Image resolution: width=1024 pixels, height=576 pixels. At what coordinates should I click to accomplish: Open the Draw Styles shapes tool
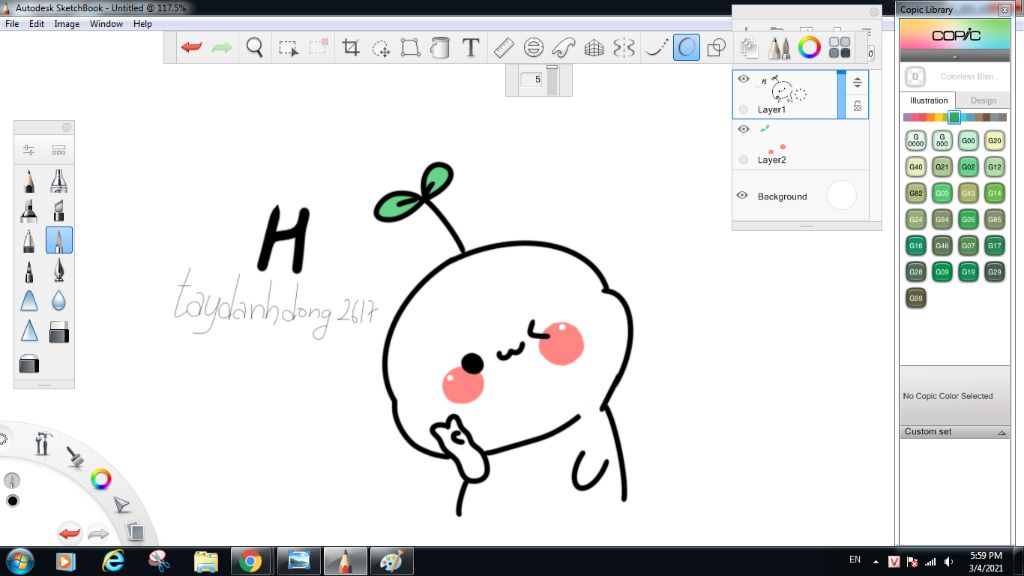coord(716,48)
